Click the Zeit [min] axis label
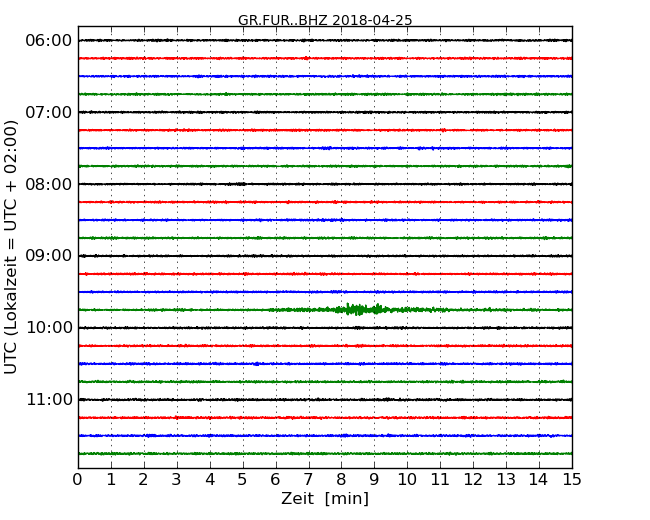Image resolution: width=650 pixels, height=520 pixels. tap(325, 498)
